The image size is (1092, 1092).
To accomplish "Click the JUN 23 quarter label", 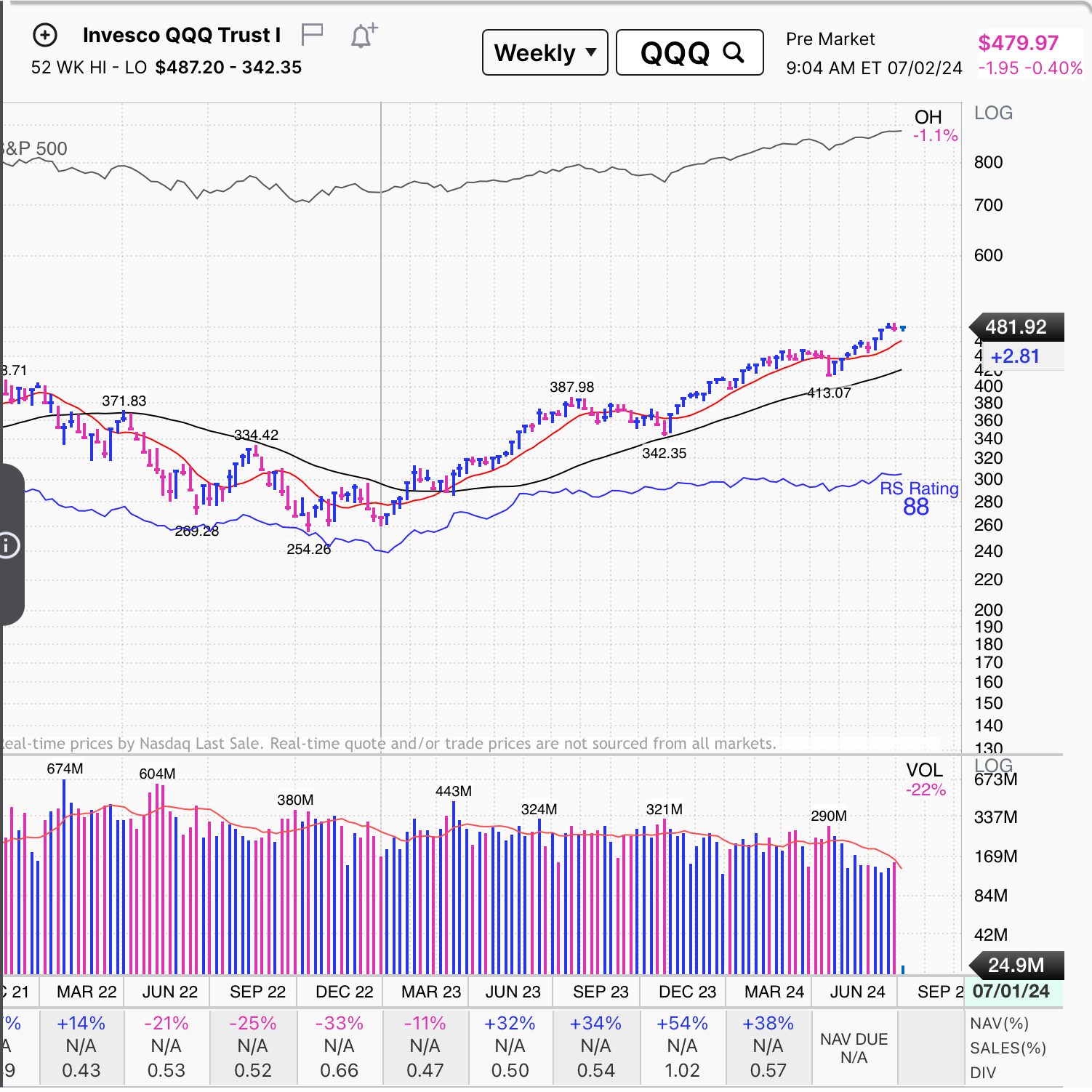I will pos(513,992).
